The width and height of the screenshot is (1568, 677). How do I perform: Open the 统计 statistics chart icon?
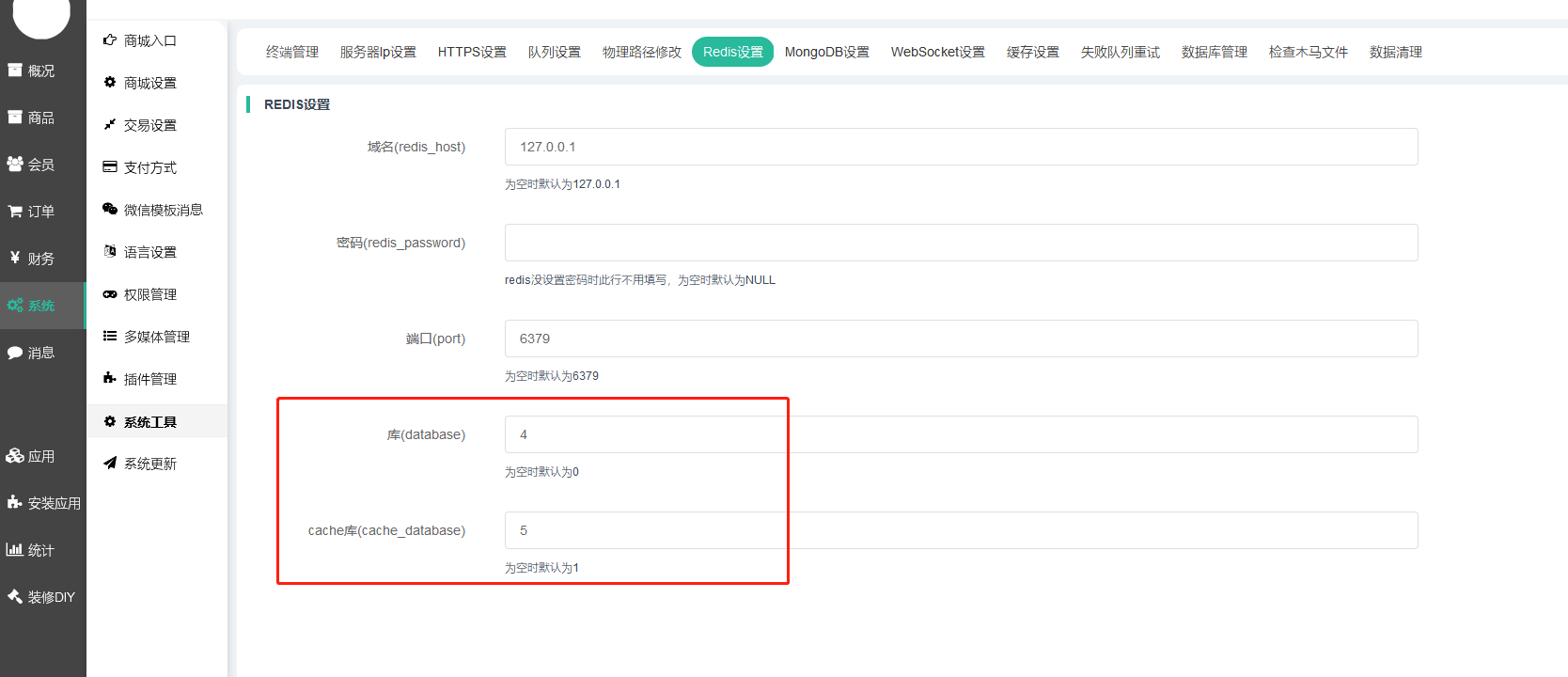pos(15,550)
